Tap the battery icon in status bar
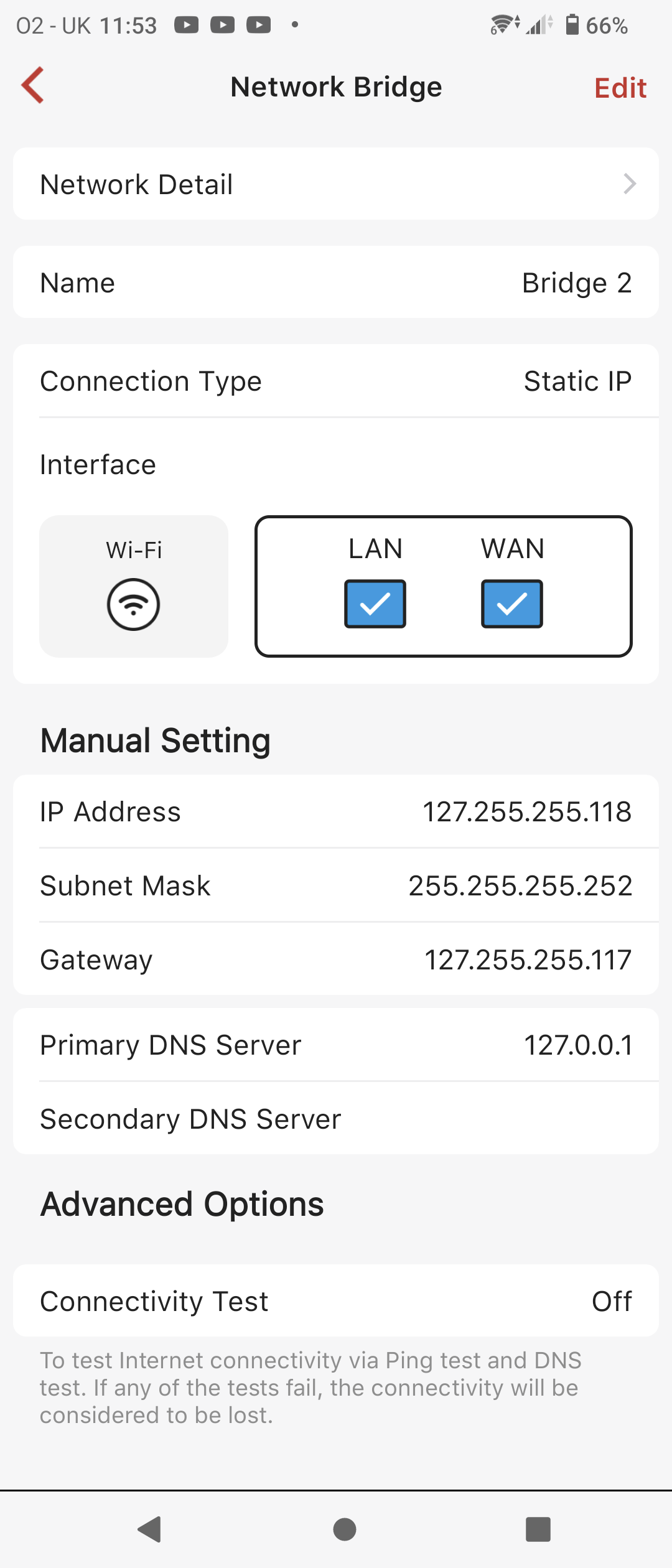672x1568 pixels. pyautogui.click(x=572, y=25)
